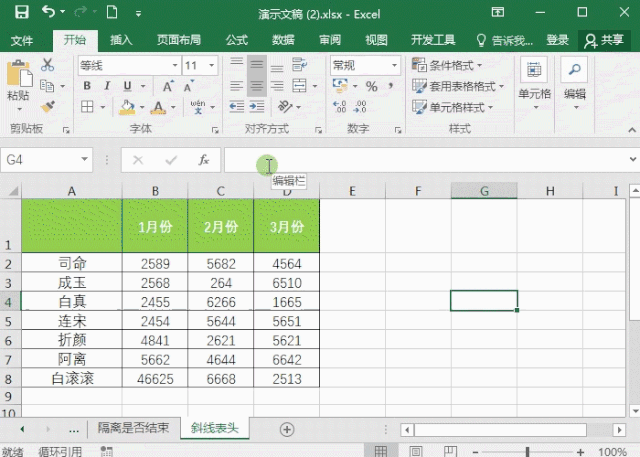Image resolution: width=640 pixels, height=457 pixels.
Task: Apply the red font color A
Action: click(x=158, y=107)
